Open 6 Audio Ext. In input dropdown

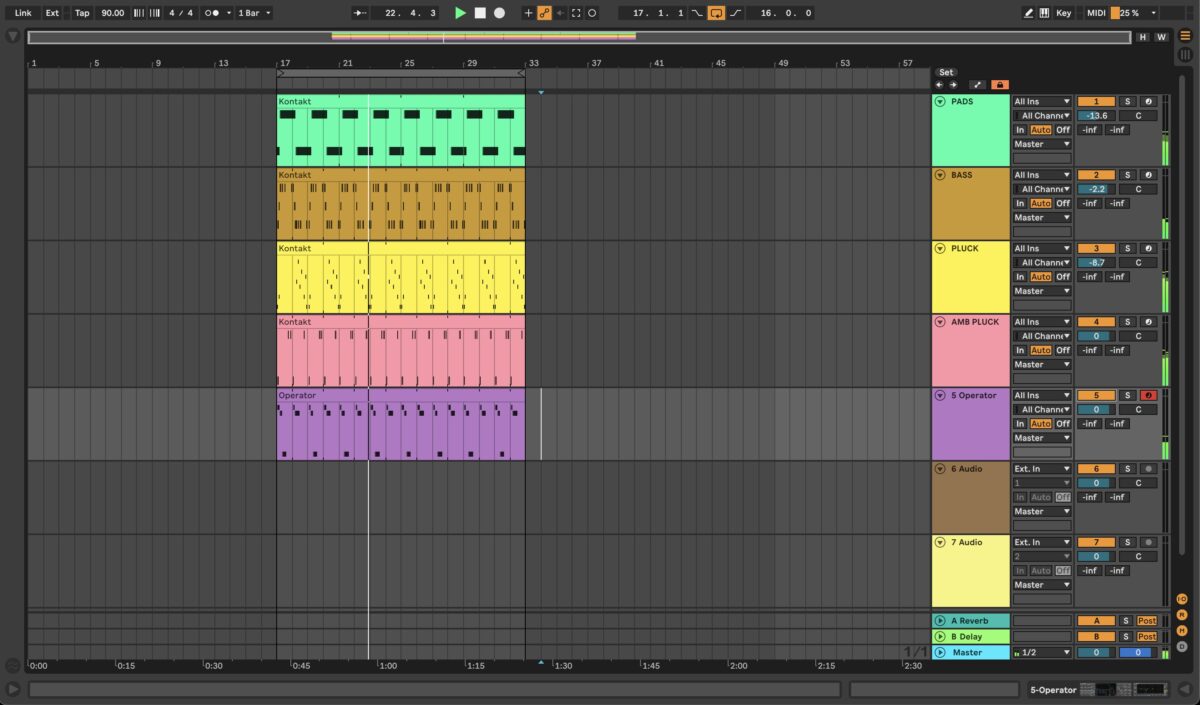point(1042,469)
